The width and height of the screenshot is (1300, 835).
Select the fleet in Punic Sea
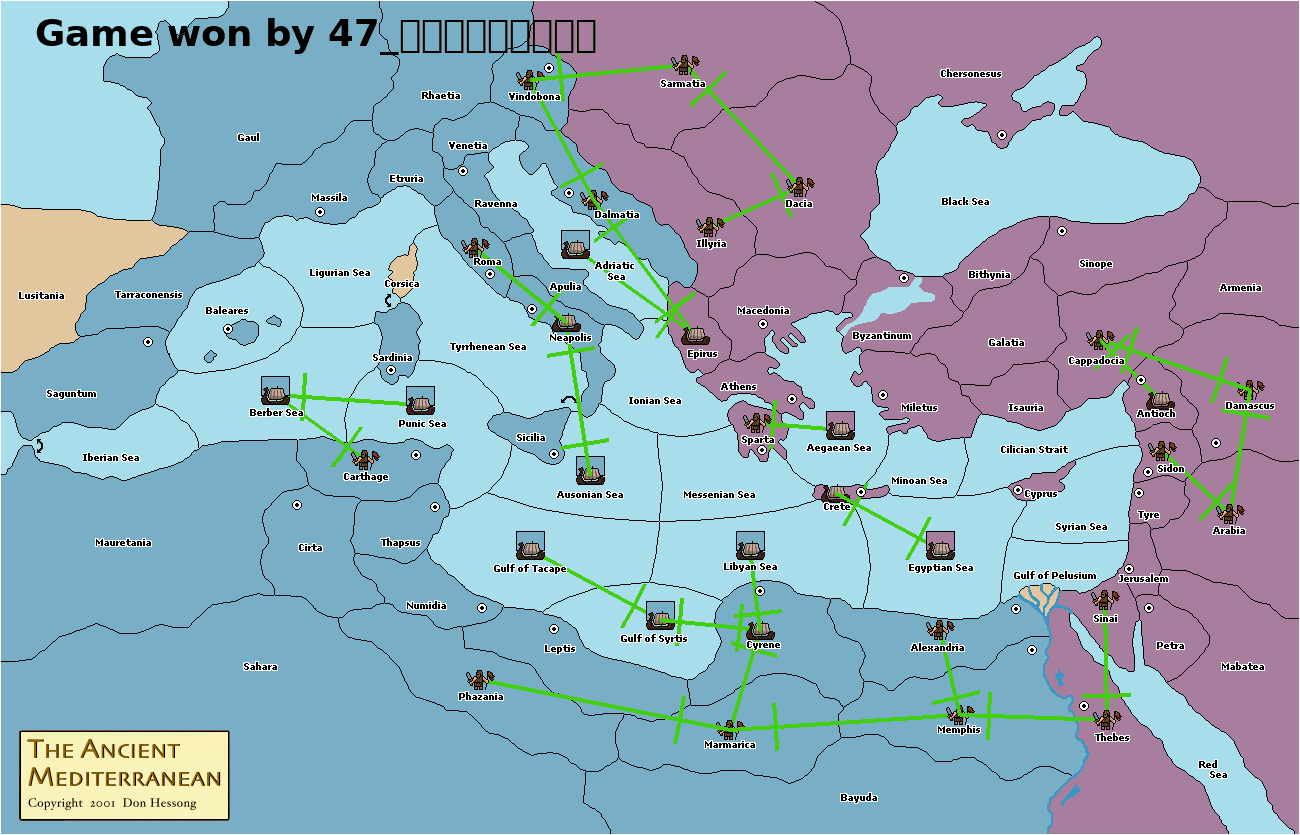(421, 401)
